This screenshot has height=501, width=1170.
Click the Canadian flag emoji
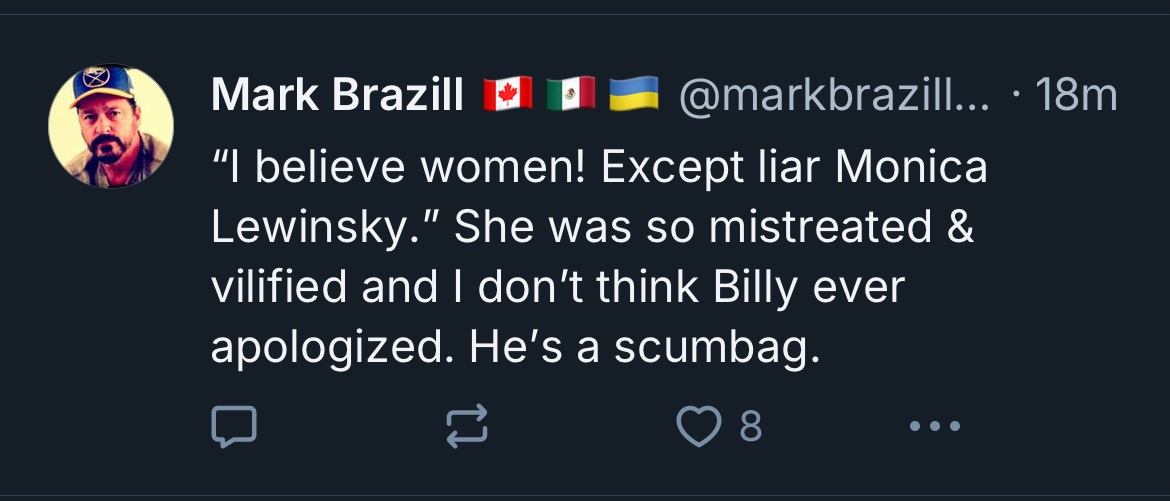click(x=508, y=95)
